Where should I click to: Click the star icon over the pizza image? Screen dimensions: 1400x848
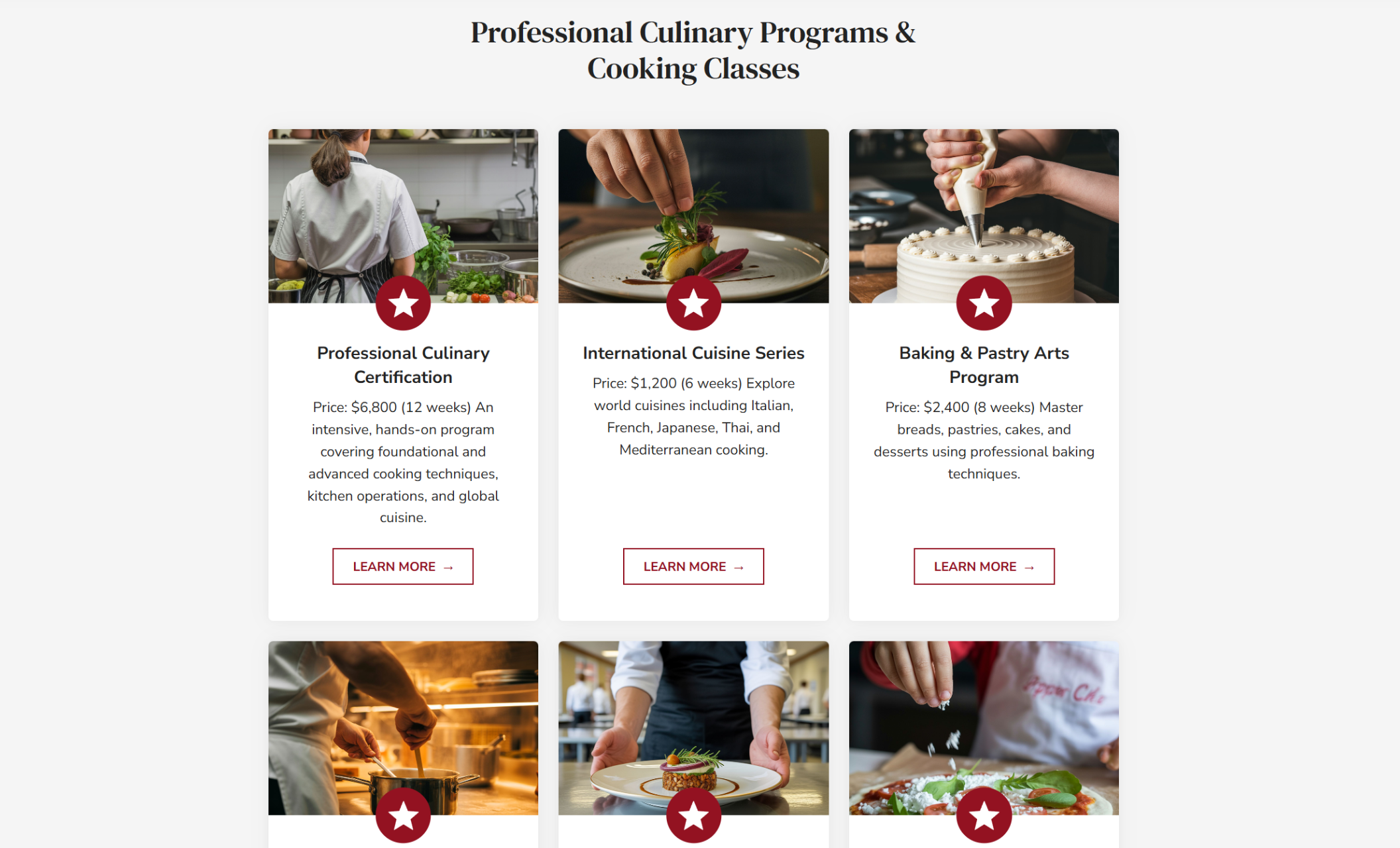pos(984,814)
